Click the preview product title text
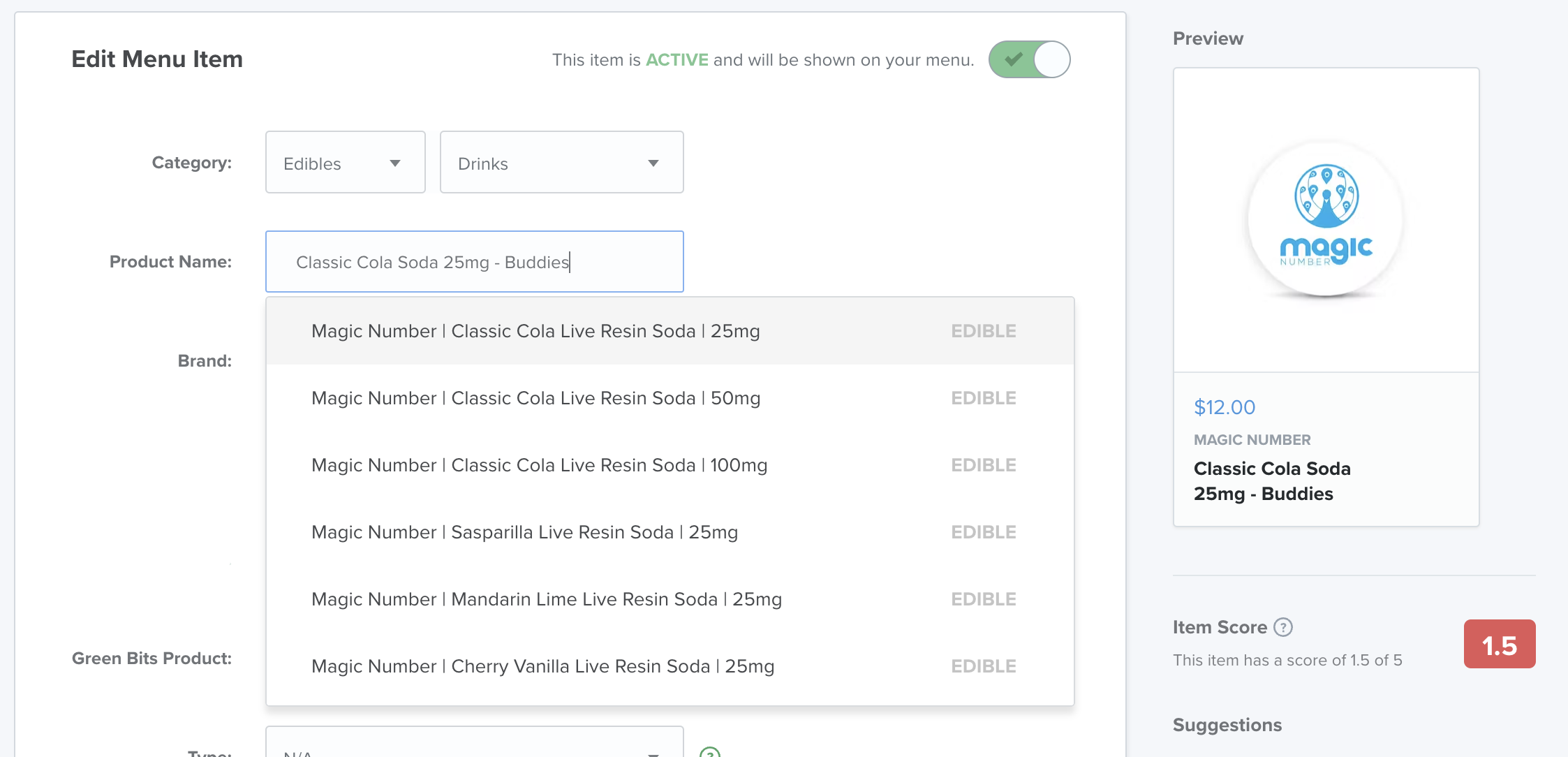 point(1272,481)
